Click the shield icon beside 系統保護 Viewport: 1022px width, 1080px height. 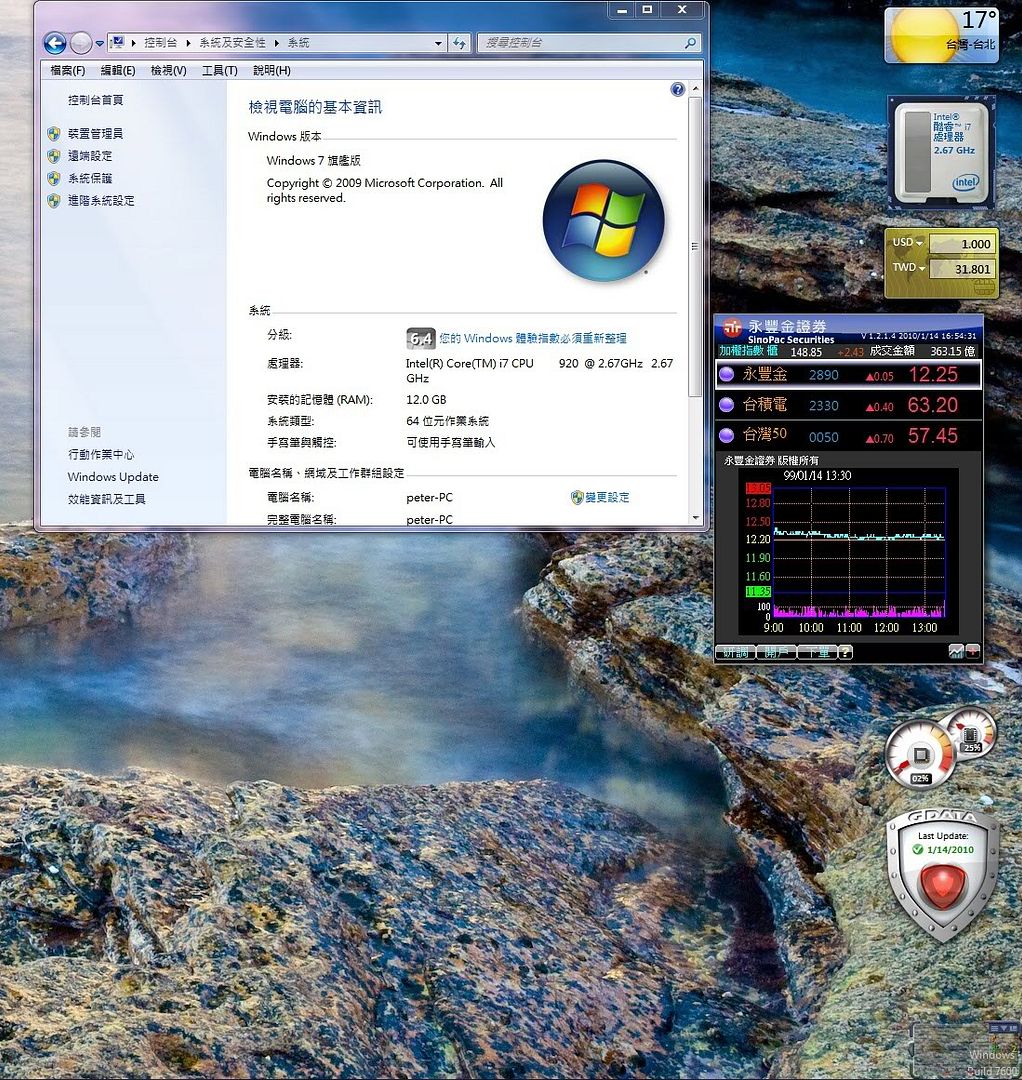point(54,178)
